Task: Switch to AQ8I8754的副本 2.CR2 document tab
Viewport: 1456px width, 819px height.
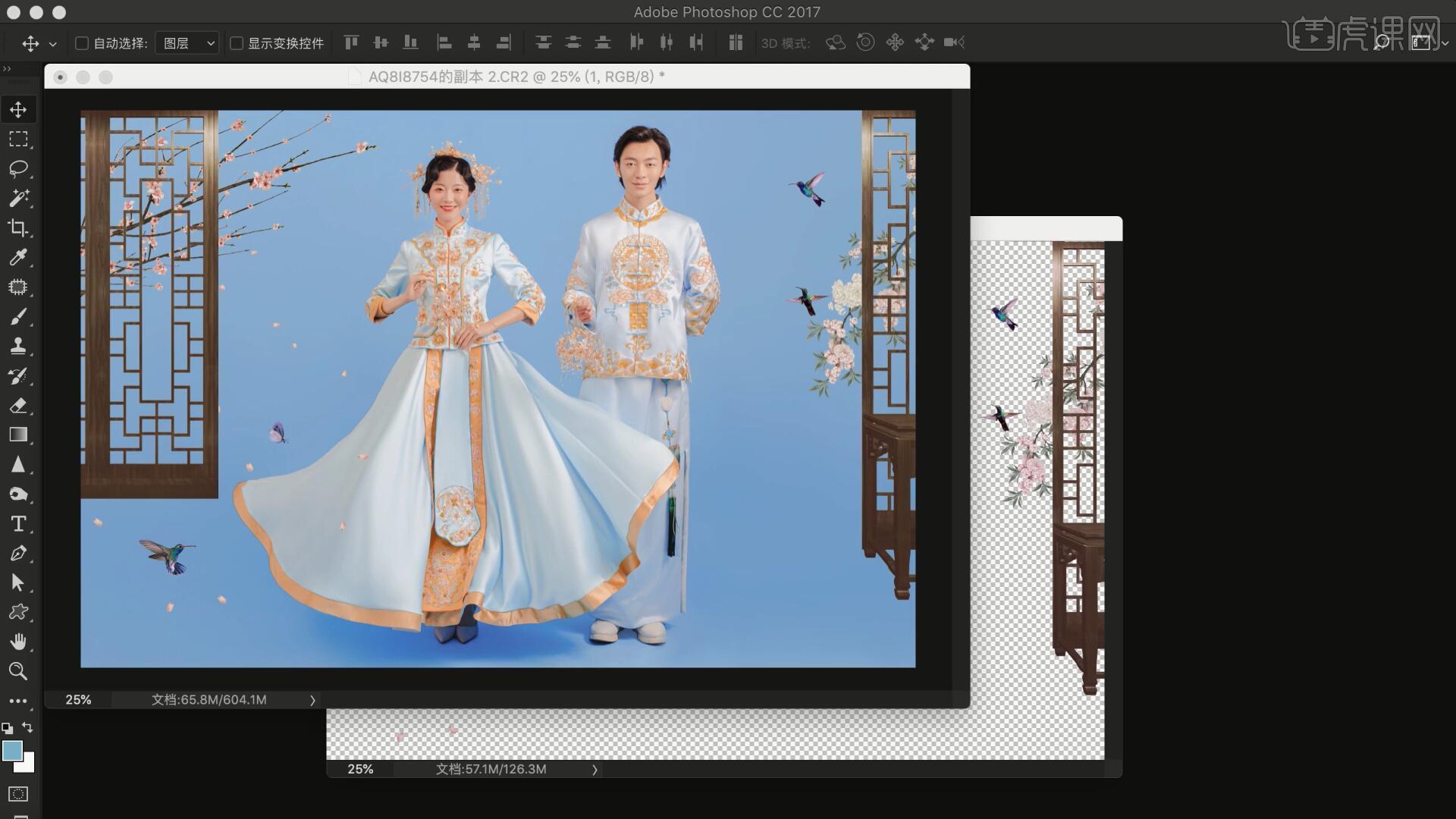Action: (516, 77)
